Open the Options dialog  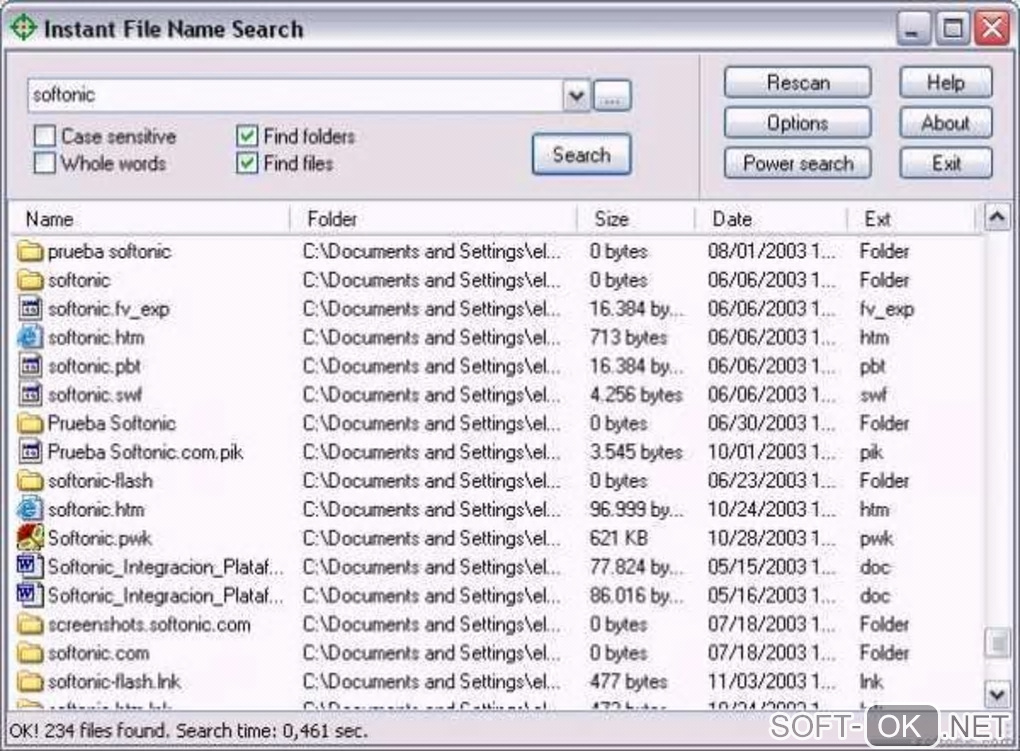click(798, 123)
